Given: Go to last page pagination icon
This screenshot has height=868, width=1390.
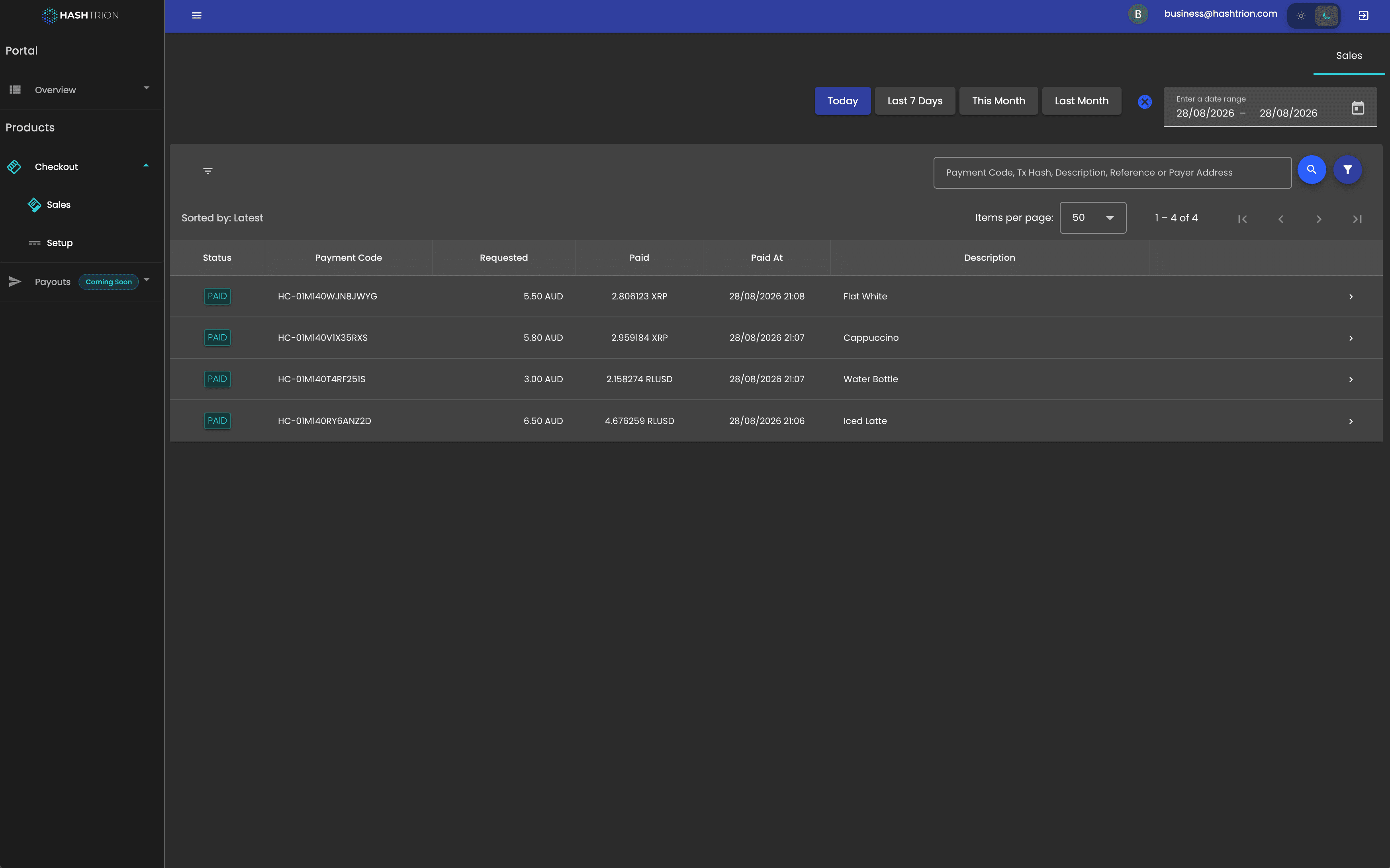Looking at the screenshot, I should [1357, 219].
